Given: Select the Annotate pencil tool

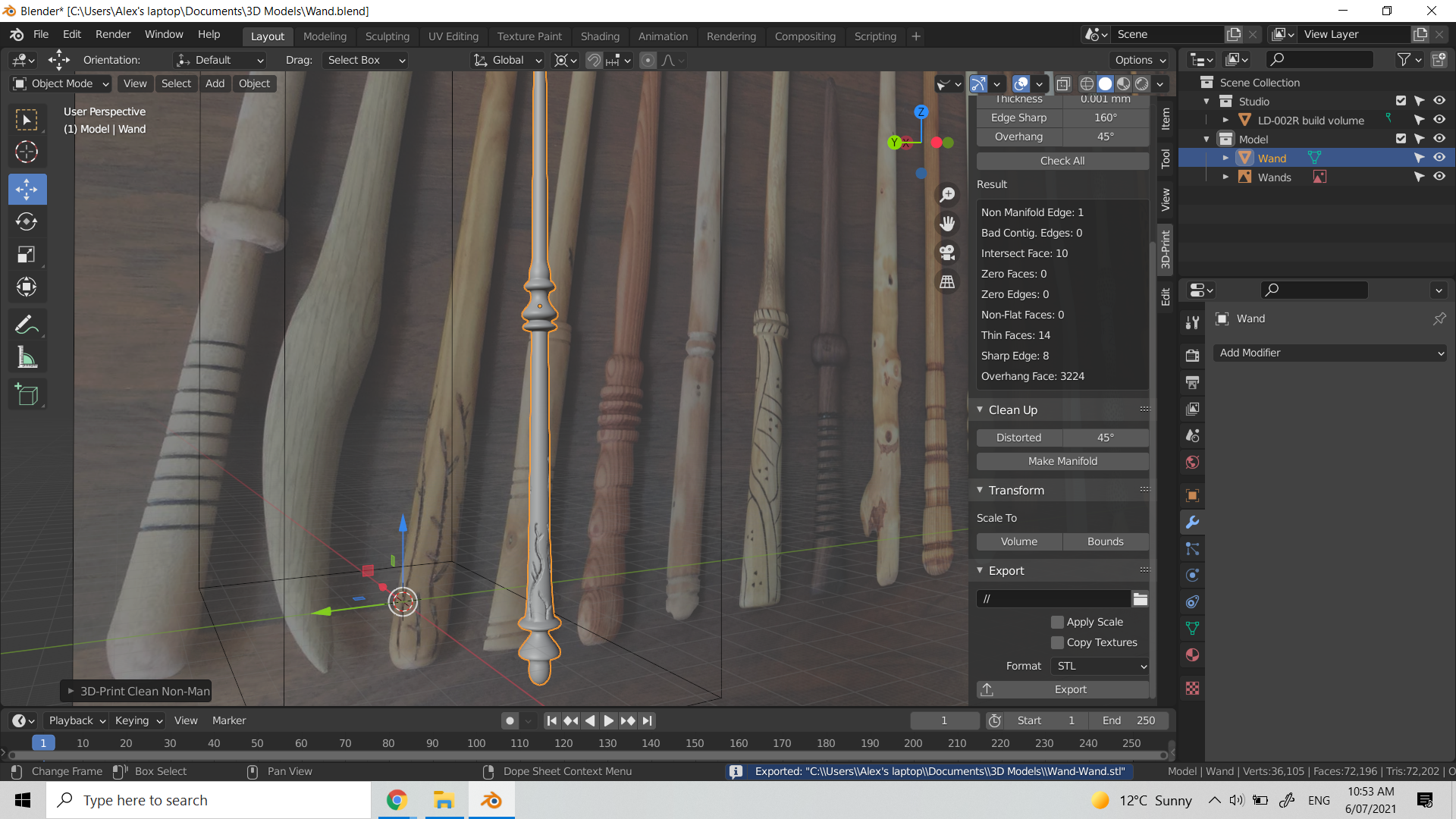Looking at the screenshot, I should [x=27, y=325].
